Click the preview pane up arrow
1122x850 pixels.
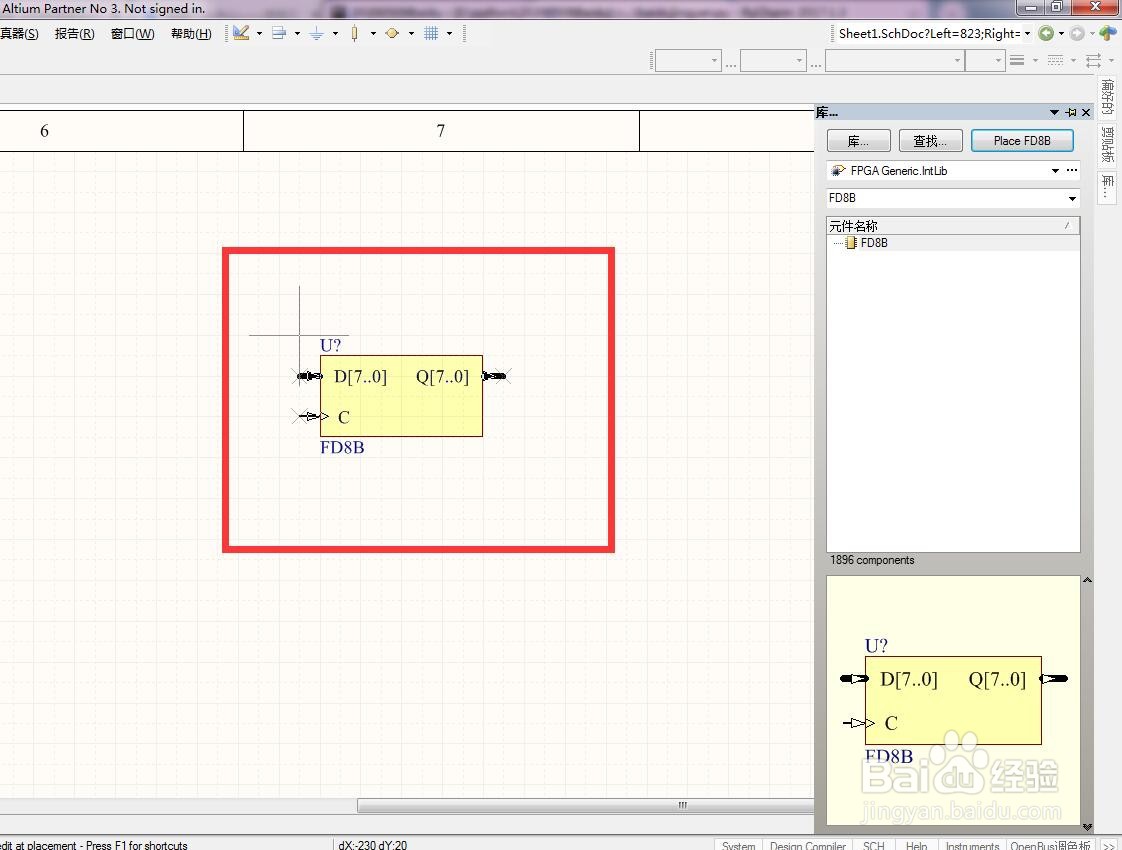(1087, 580)
